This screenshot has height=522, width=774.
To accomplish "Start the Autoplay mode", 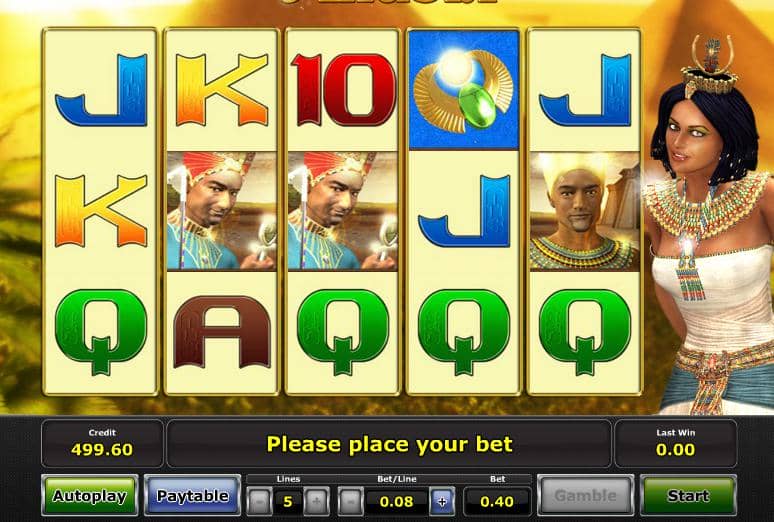I will coord(89,495).
